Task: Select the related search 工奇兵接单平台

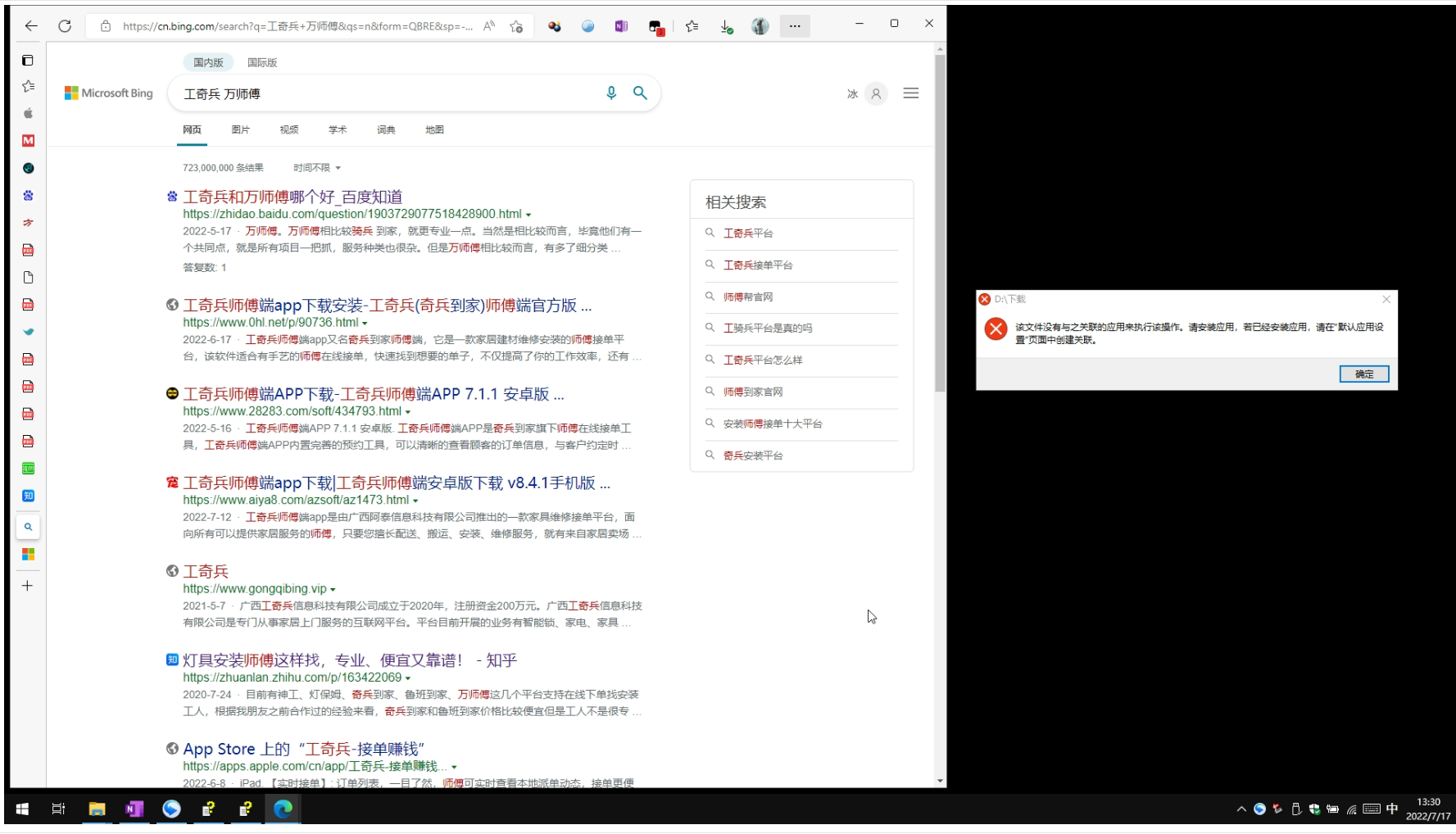Action: pos(758,265)
